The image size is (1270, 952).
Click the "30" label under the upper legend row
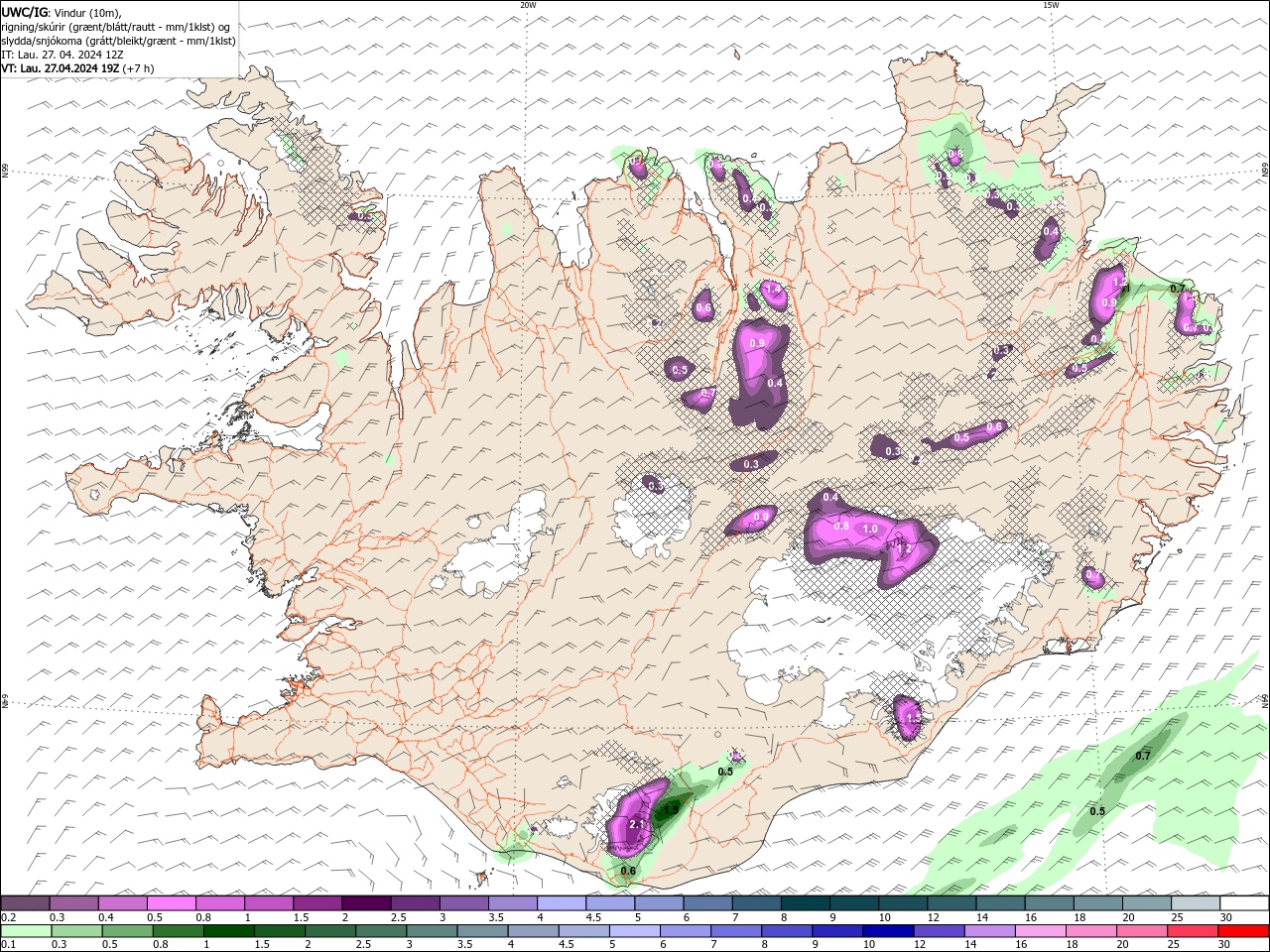point(1226,917)
